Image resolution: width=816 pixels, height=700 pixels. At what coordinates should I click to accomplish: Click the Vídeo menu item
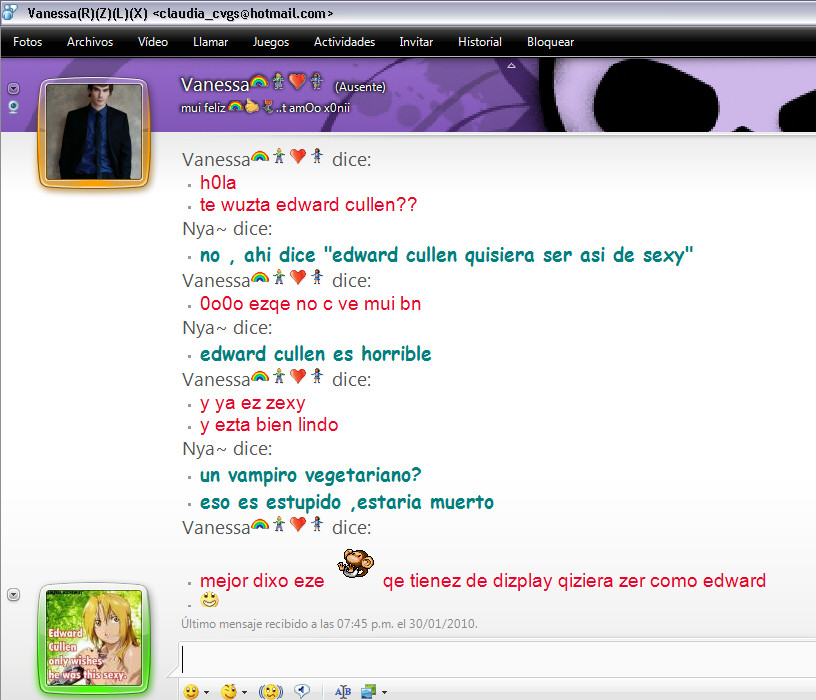click(153, 42)
